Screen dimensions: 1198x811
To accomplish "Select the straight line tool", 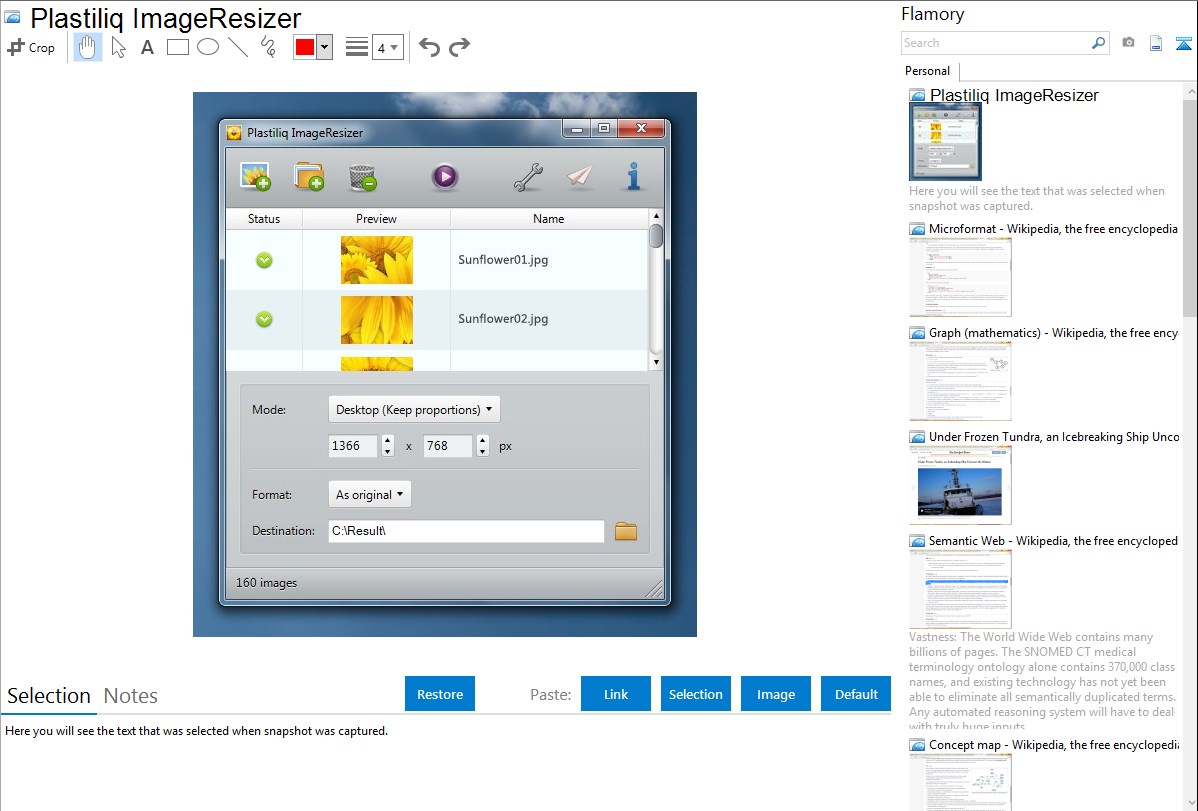I will click(238, 47).
